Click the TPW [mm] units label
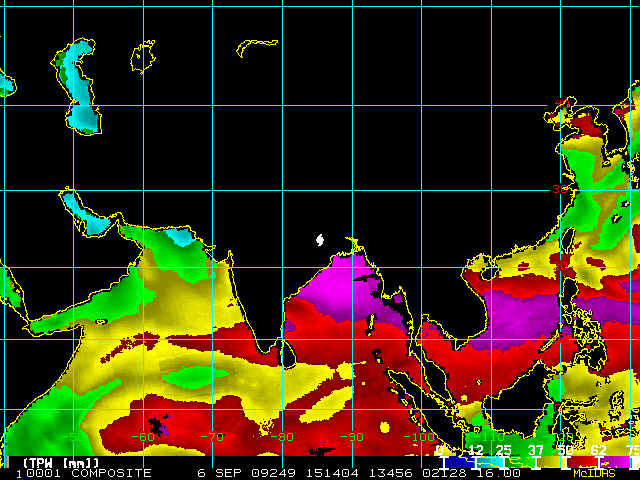Viewport: 640px width, 480px height. [x=61, y=463]
